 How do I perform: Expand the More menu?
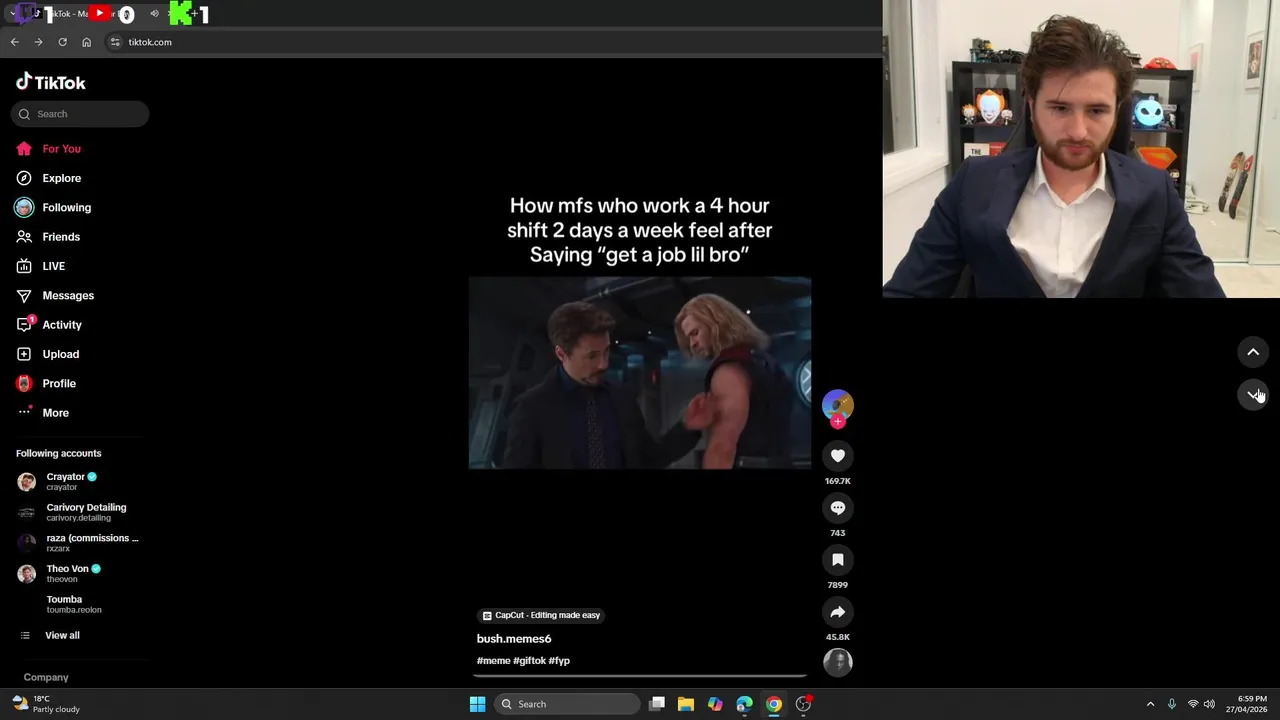click(x=55, y=413)
